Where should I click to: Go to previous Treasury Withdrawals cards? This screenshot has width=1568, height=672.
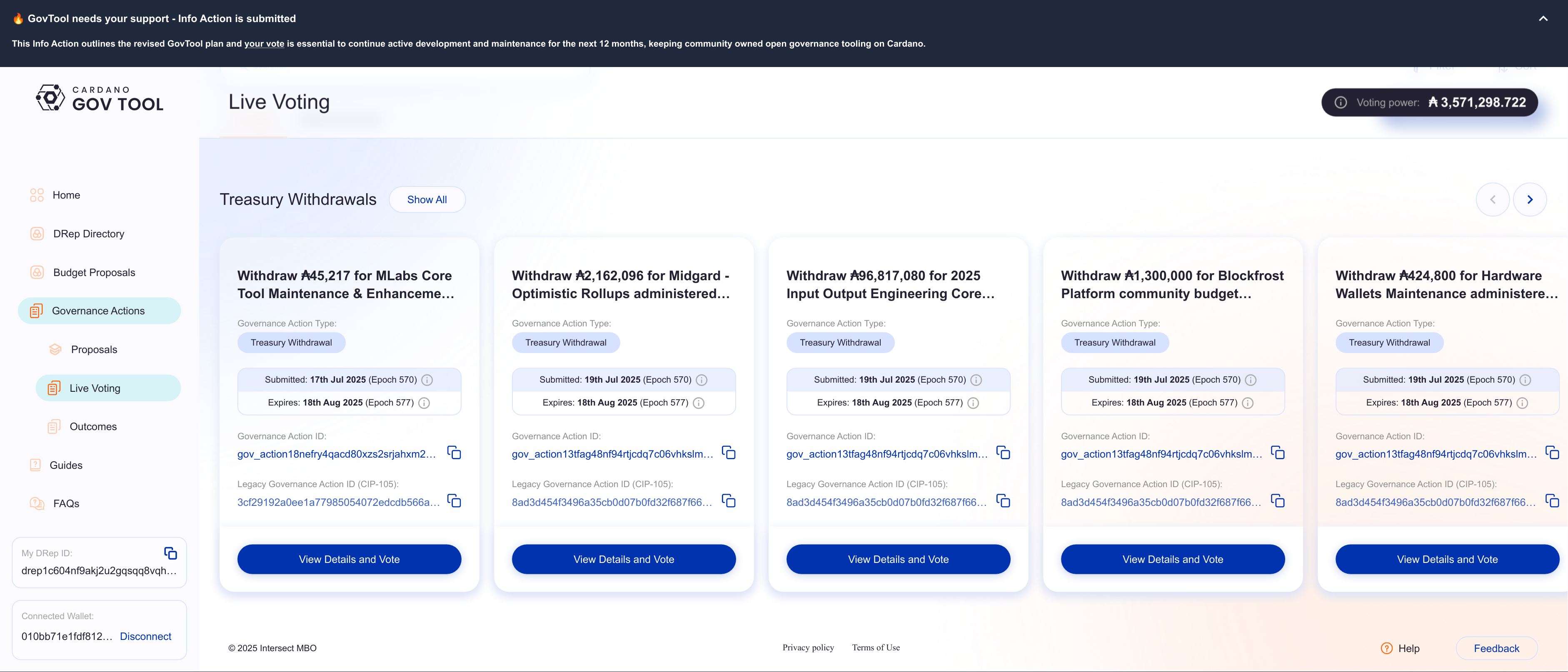tap(1493, 199)
